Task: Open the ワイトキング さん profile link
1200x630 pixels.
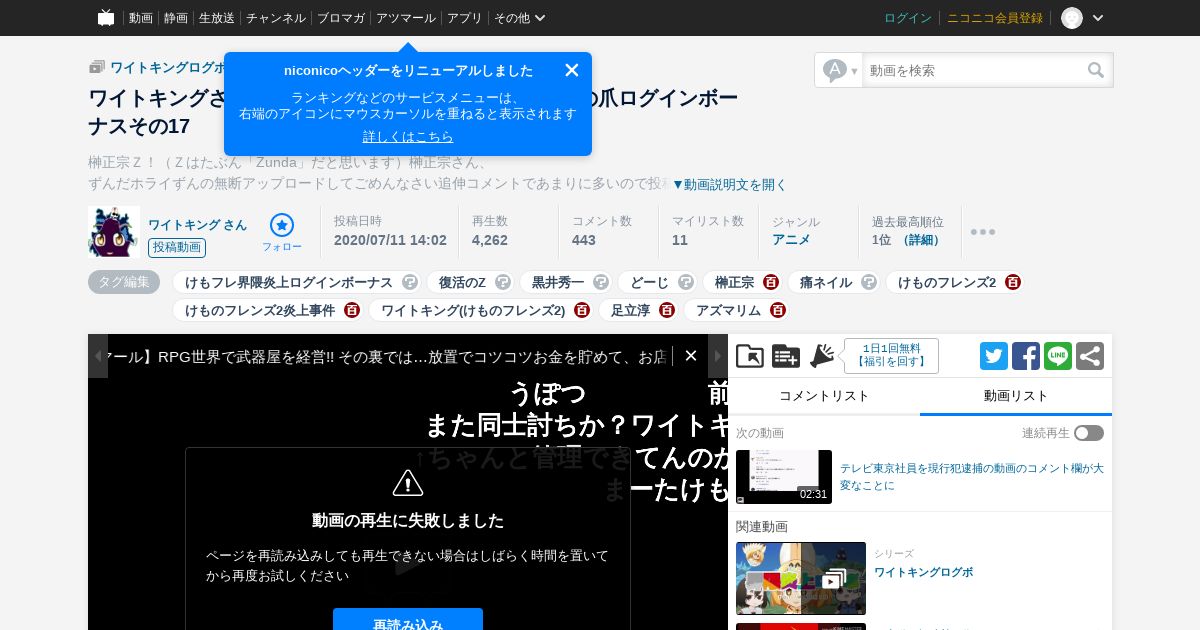Action: coord(197,224)
